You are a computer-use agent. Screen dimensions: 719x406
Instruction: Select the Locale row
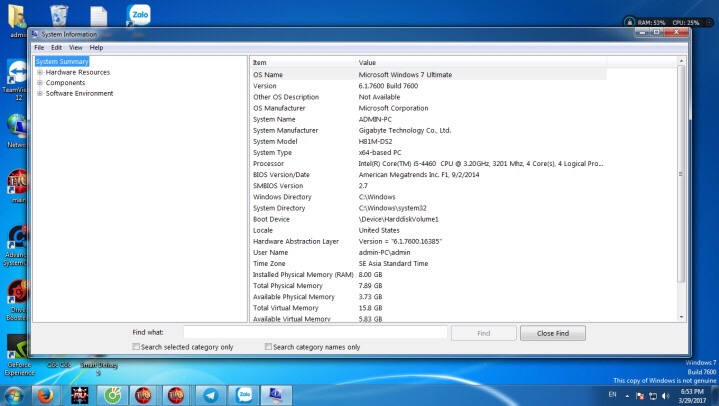coord(428,230)
